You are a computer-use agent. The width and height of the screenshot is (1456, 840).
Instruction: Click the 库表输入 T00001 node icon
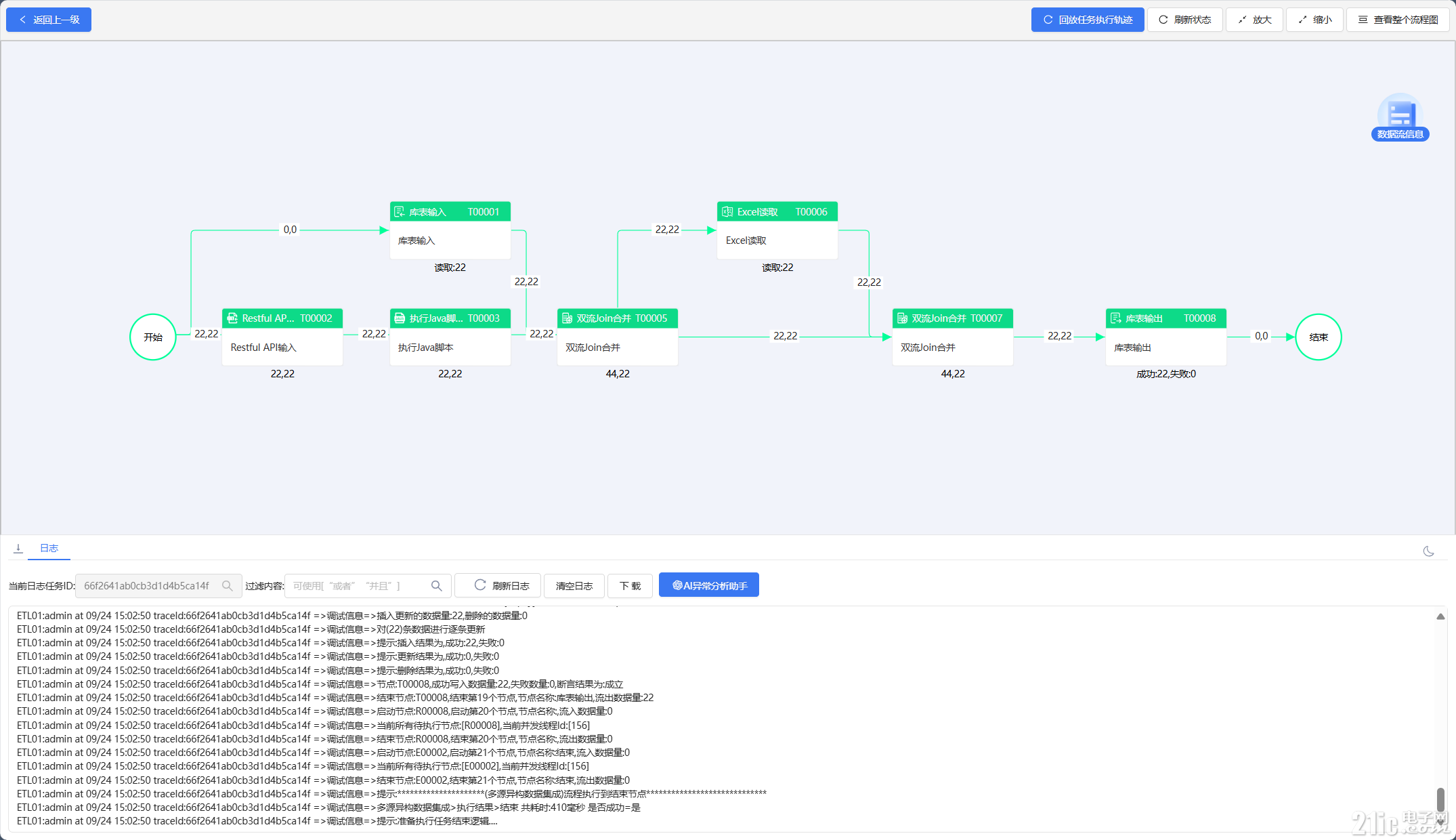(400, 212)
